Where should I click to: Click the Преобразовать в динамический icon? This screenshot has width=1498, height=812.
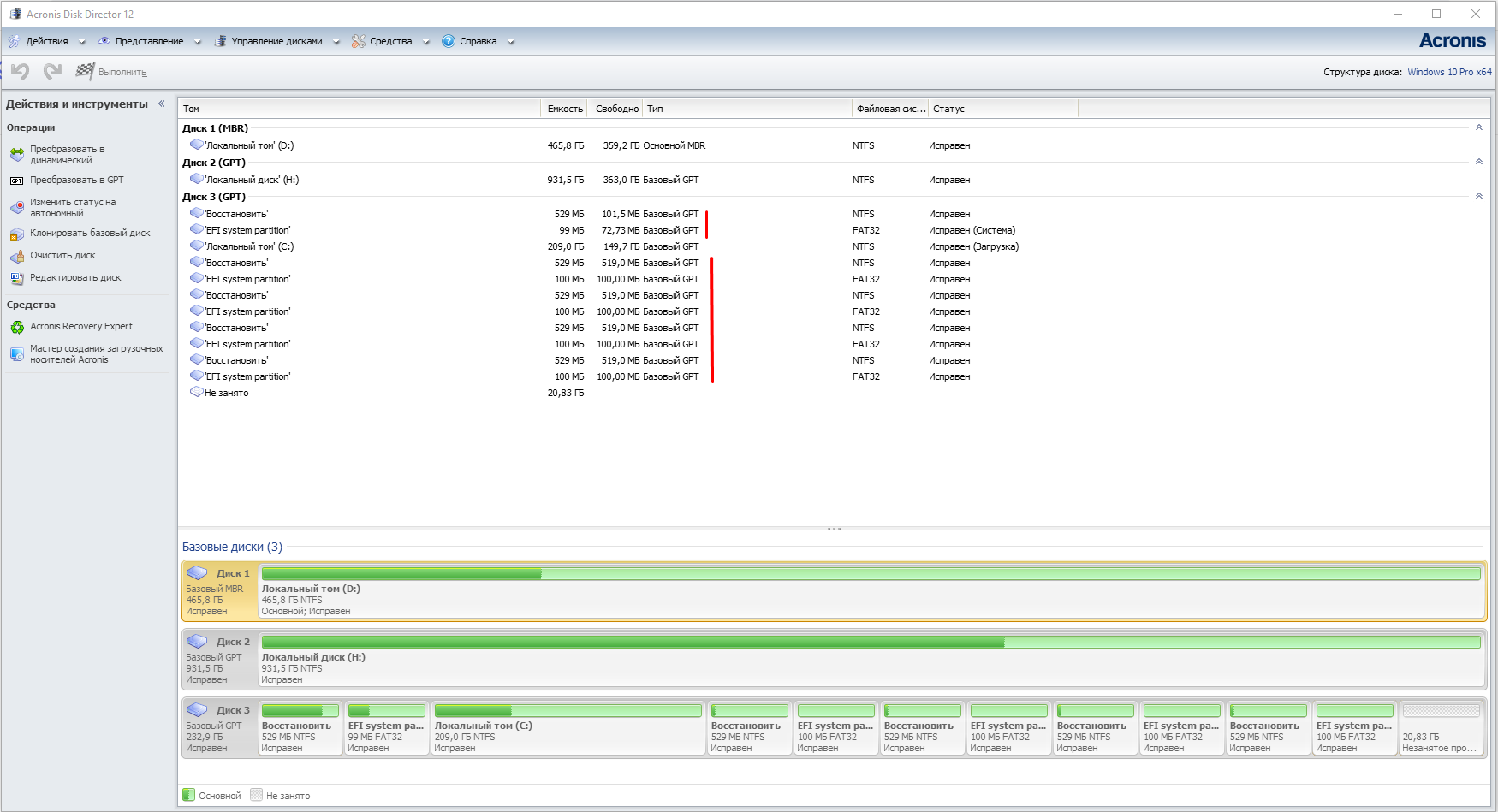click(x=17, y=155)
